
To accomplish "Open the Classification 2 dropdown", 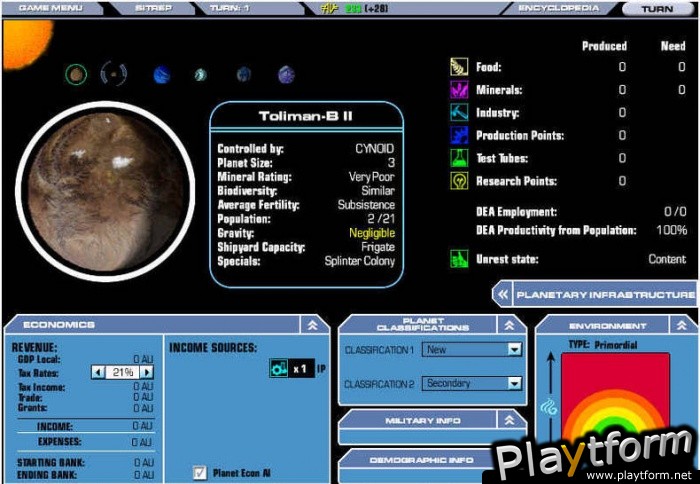I will click(514, 383).
